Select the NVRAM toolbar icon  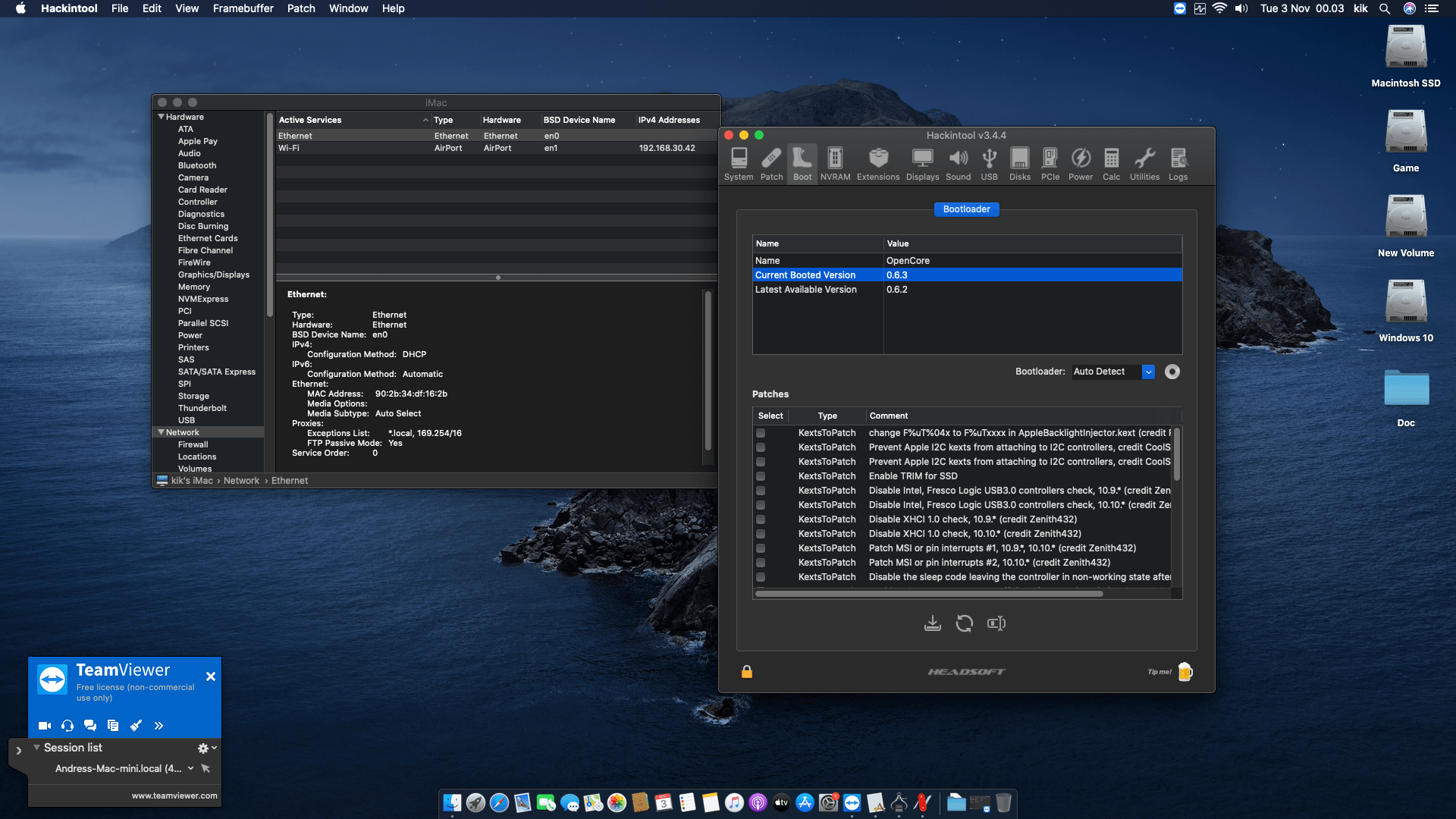[x=835, y=164]
